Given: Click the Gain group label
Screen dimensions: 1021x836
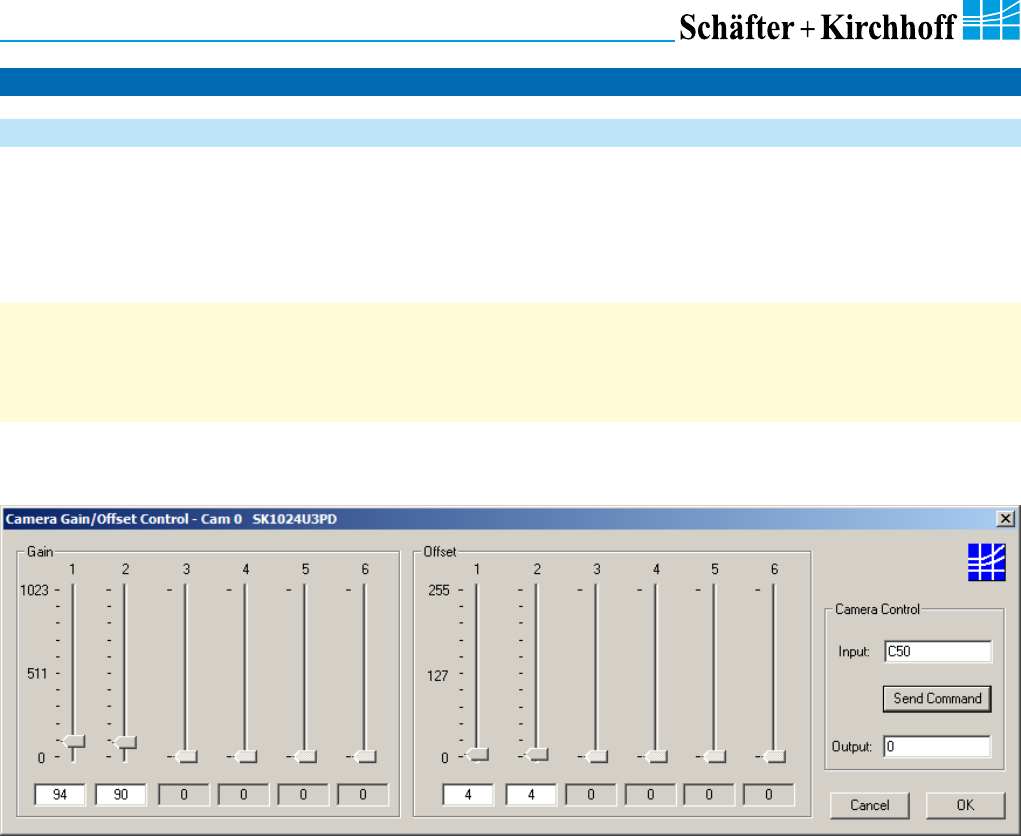Looking at the screenshot, I should pos(40,551).
